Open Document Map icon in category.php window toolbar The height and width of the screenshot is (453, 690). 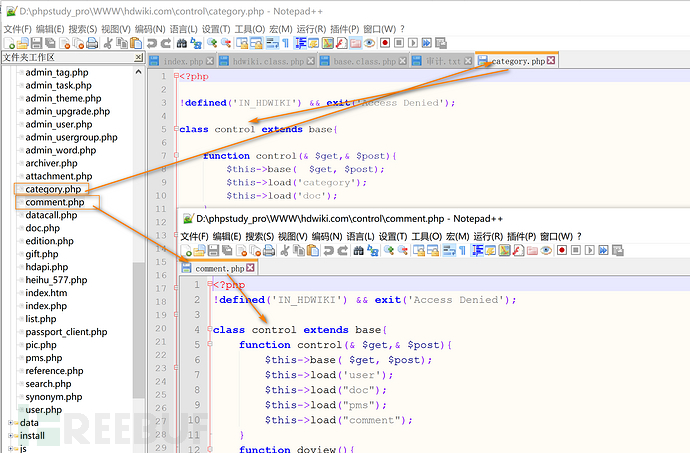click(x=328, y=43)
